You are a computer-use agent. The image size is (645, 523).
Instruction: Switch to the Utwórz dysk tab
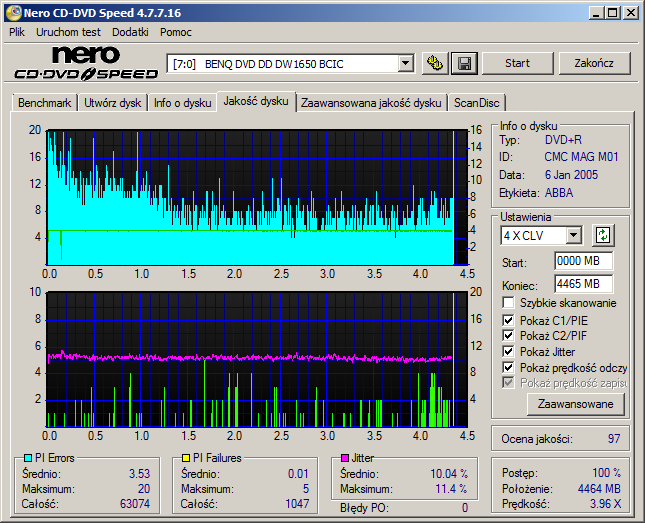[x=113, y=102]
